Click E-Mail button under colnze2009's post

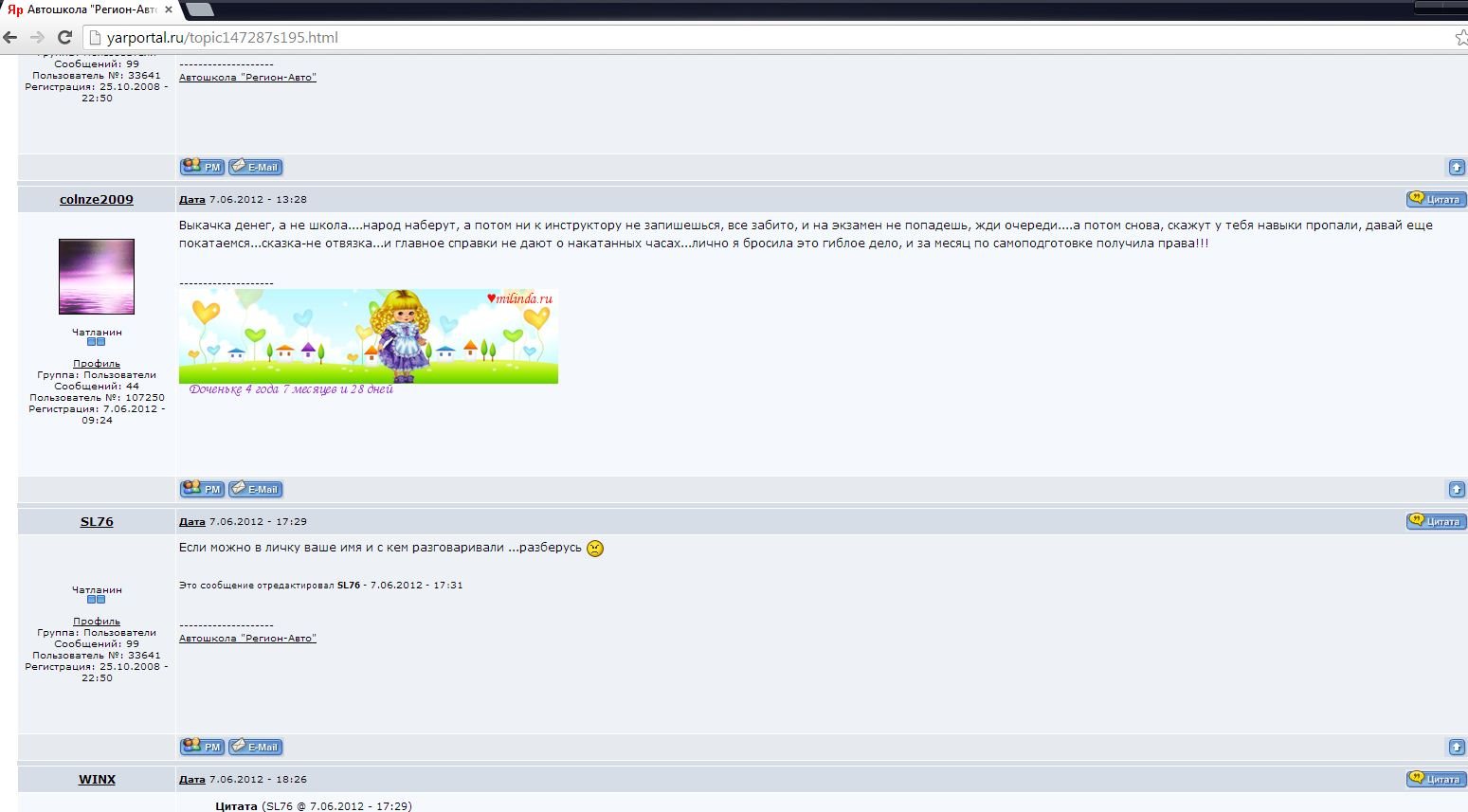[x=256, y=489]
